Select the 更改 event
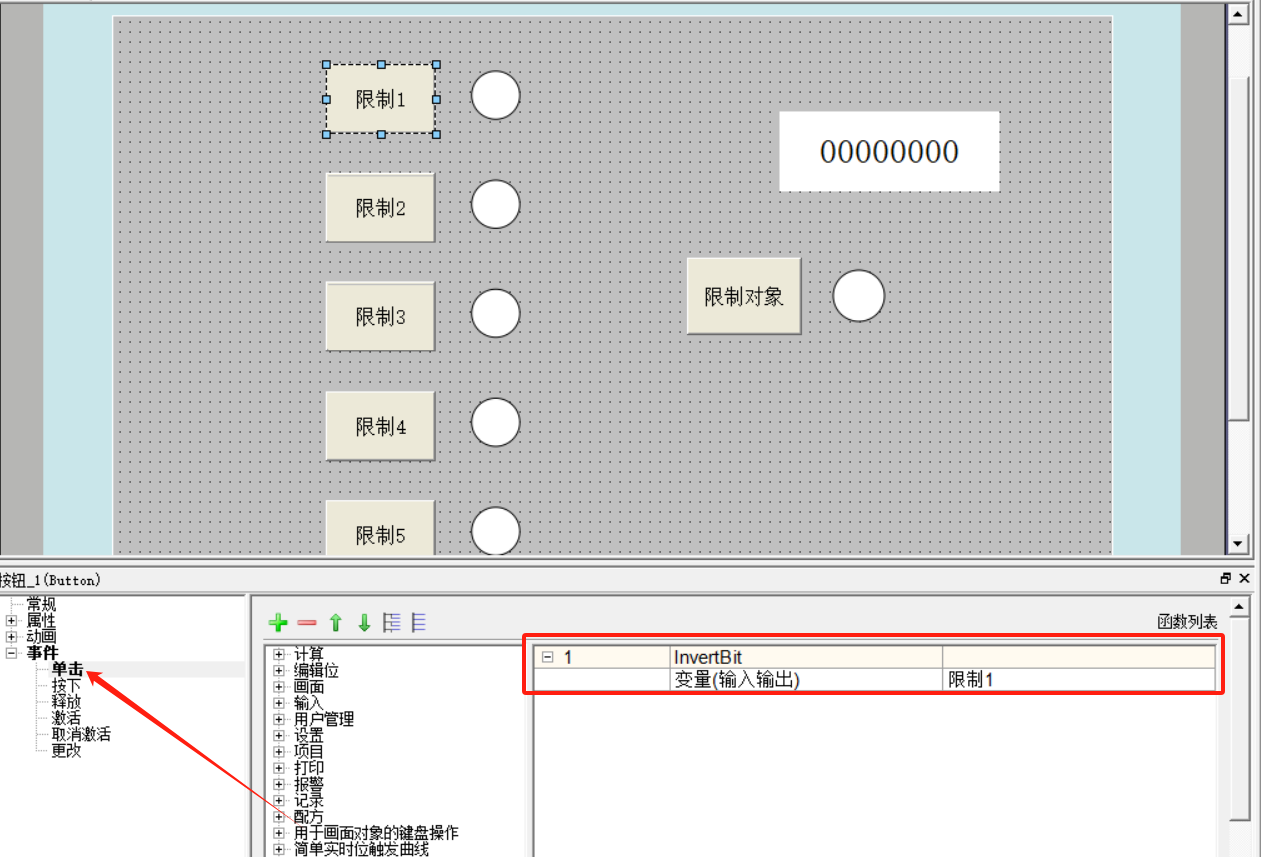The height and width of the screenshot is (857, 1261). point(66,750)
